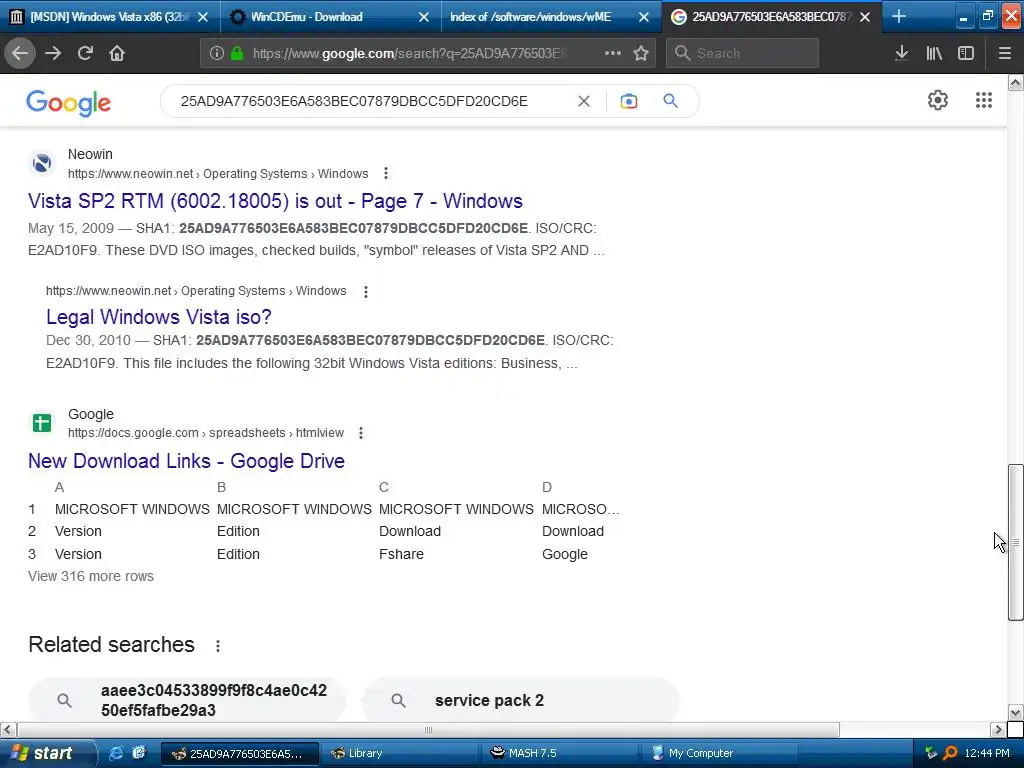Show site information icon in address bar
The height and width of the screenshot is (768, 1024).
pyautogui.click(x=217, y=53)
